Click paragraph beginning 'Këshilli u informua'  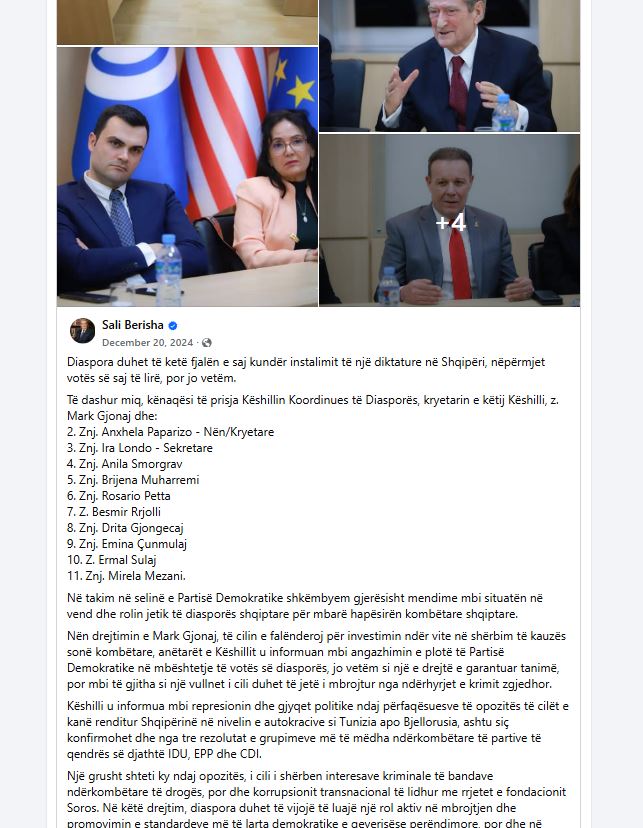pyautogui.click(x=318, y=730)
